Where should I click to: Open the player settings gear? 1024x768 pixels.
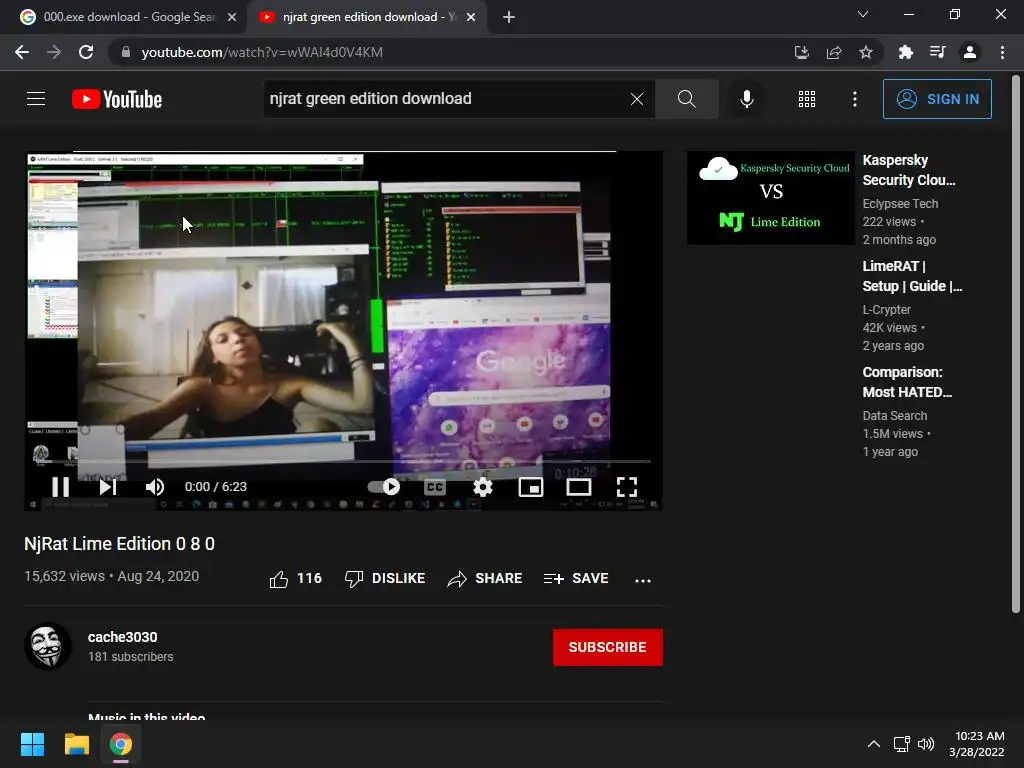[x=483, y=487]
